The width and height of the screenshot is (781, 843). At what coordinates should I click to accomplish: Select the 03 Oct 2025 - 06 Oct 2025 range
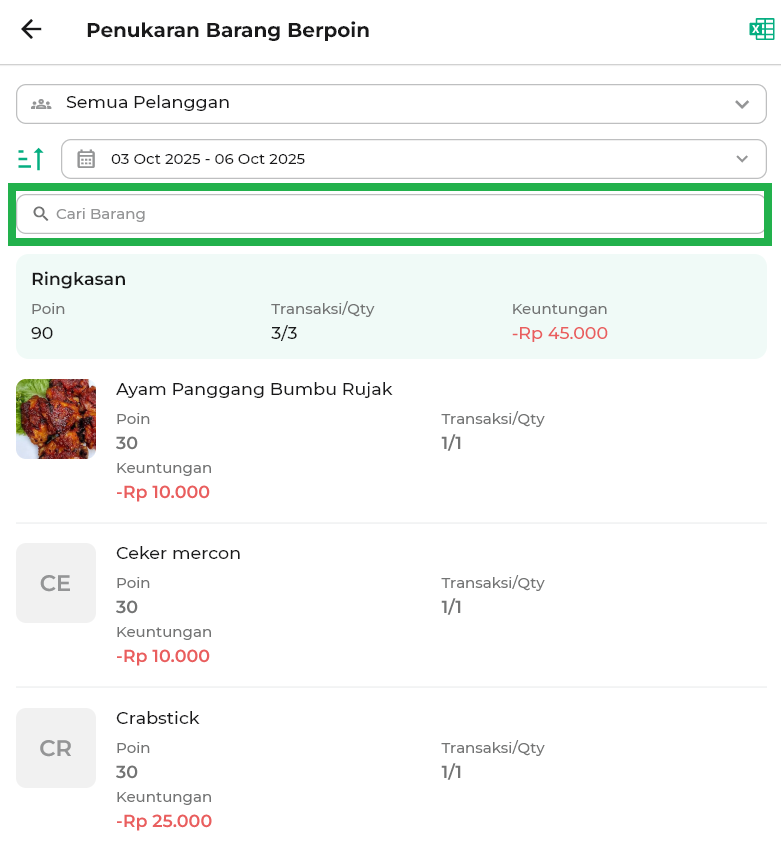(208, 159)
